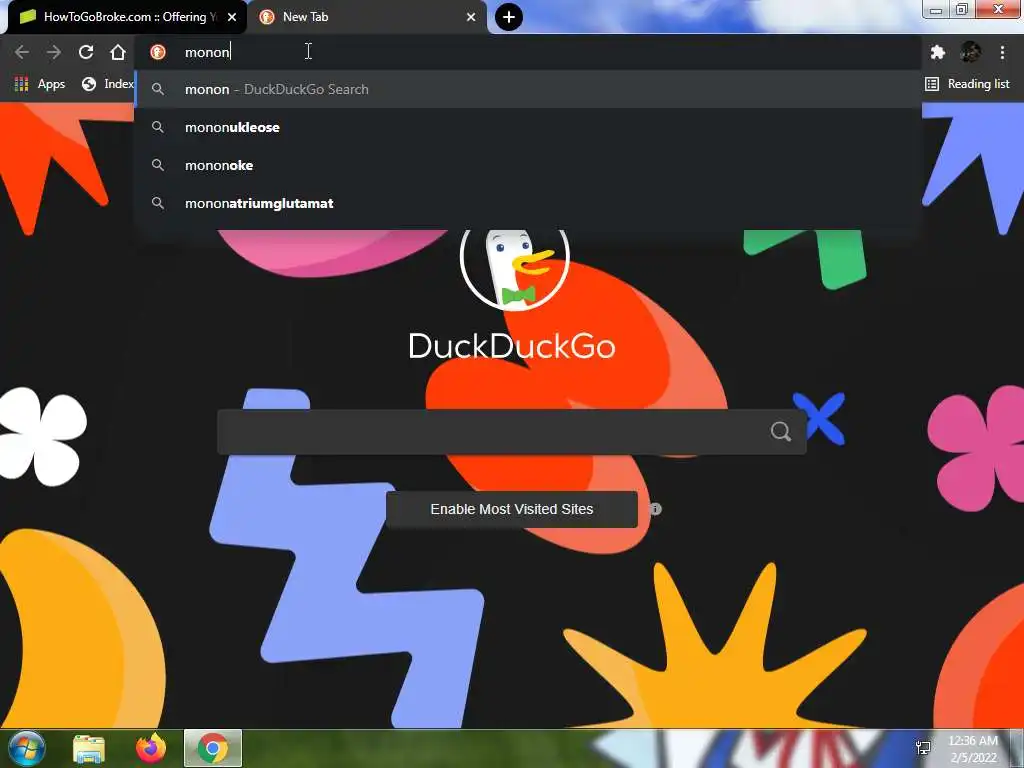Viewport: 1024px width, 768px height.
Task: Open the user profile avatar
Action: click(970, 52)
